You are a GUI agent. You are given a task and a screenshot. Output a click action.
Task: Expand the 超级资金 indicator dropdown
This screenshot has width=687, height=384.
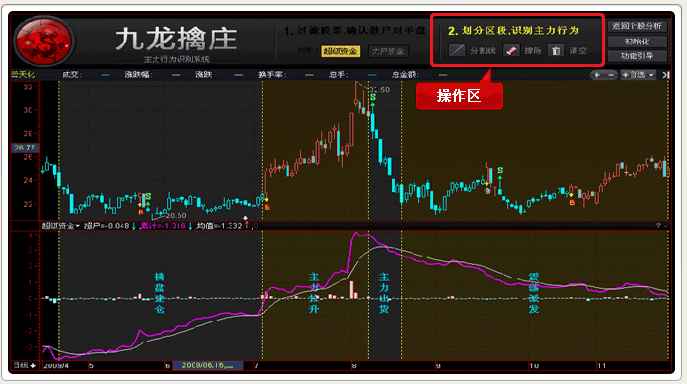[x=60, y=226]
